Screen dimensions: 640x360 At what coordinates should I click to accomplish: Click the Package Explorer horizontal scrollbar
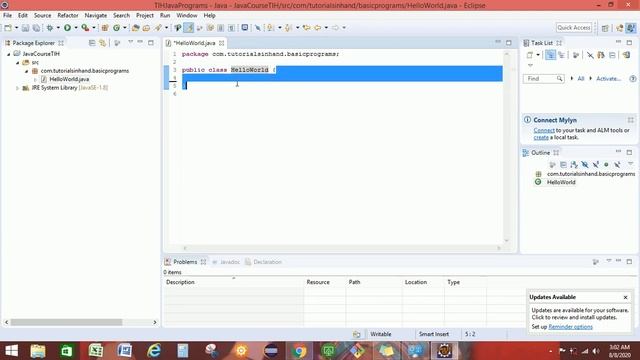(67, 322)
